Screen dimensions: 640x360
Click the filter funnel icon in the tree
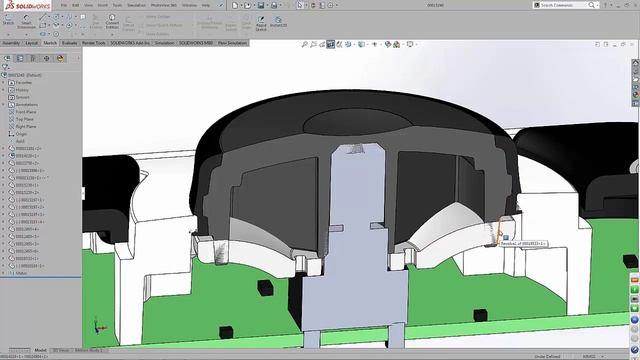[x=5, y=67]
